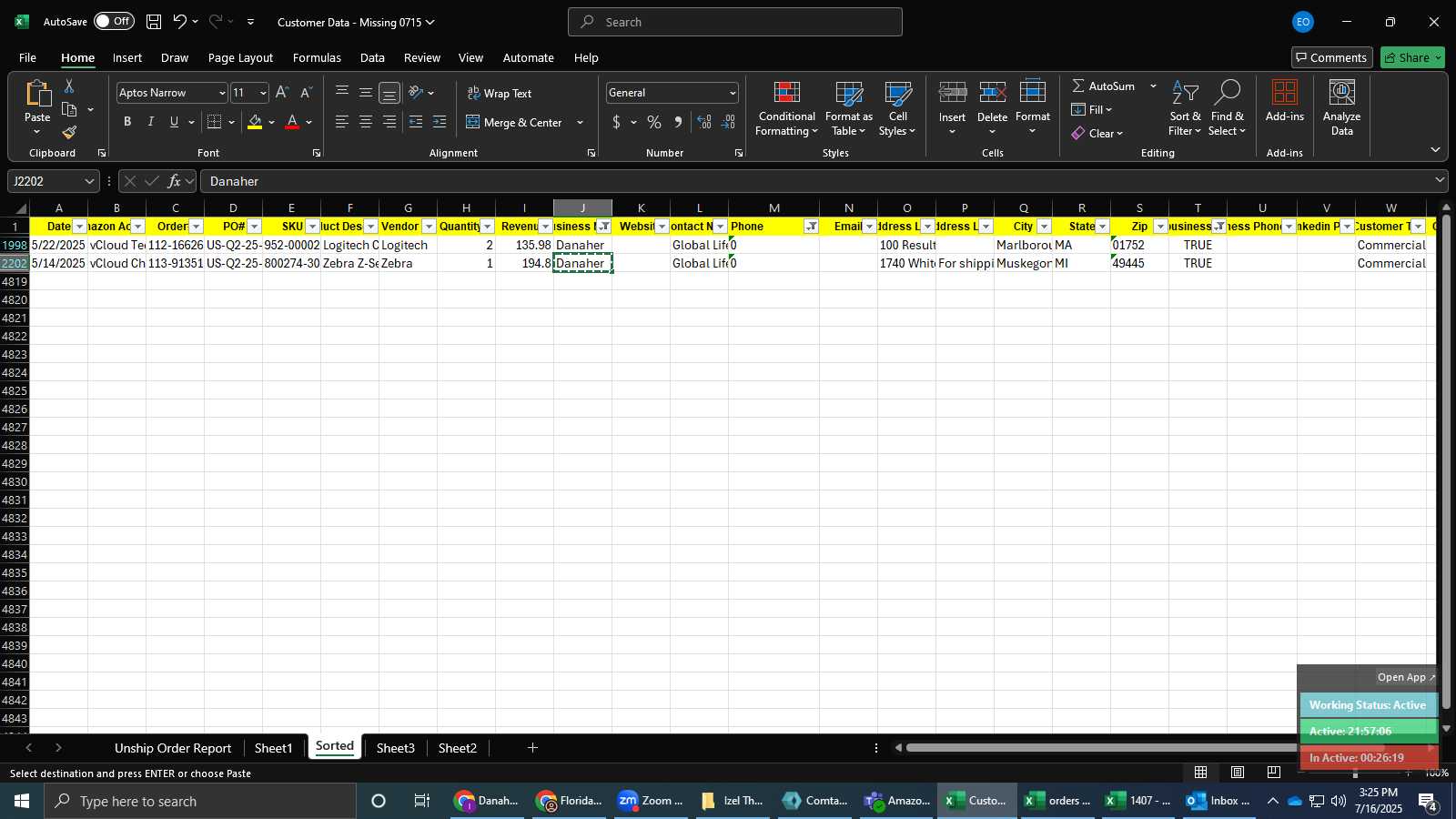Image resolution: width=1456 pixels, height=819 pixels.
Task: Click Decrease Font Size icon
Action: tap(306, 93)
